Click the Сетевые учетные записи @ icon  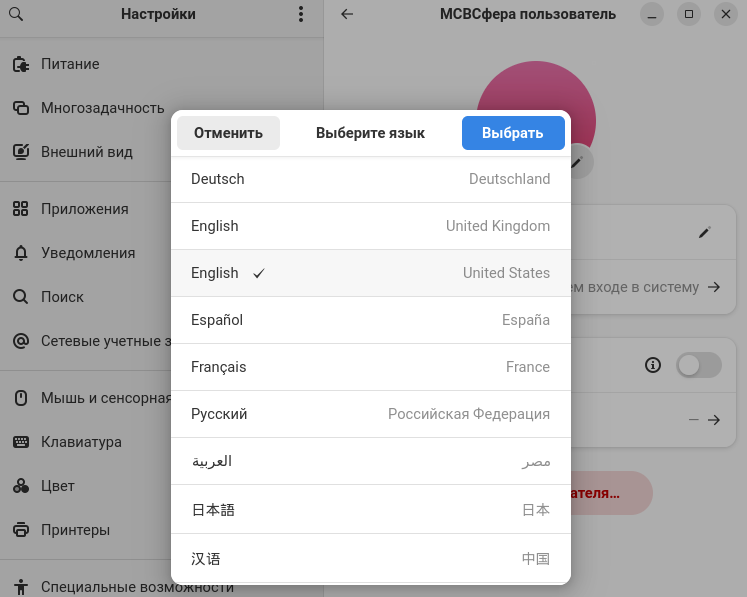pyautogui.click(x=20, y=341)
